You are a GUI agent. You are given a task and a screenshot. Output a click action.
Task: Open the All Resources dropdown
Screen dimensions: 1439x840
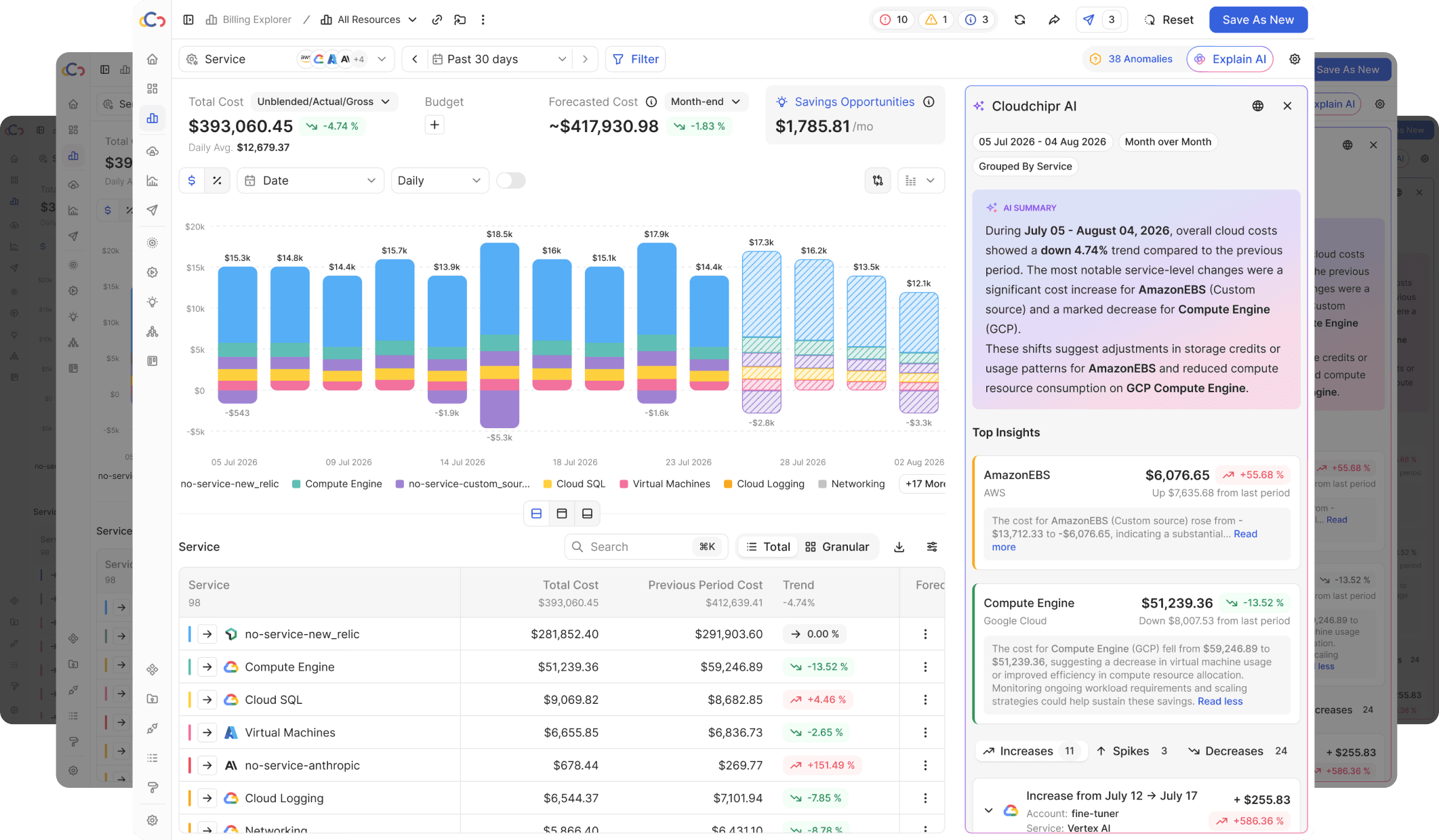[x=369, y=20]
